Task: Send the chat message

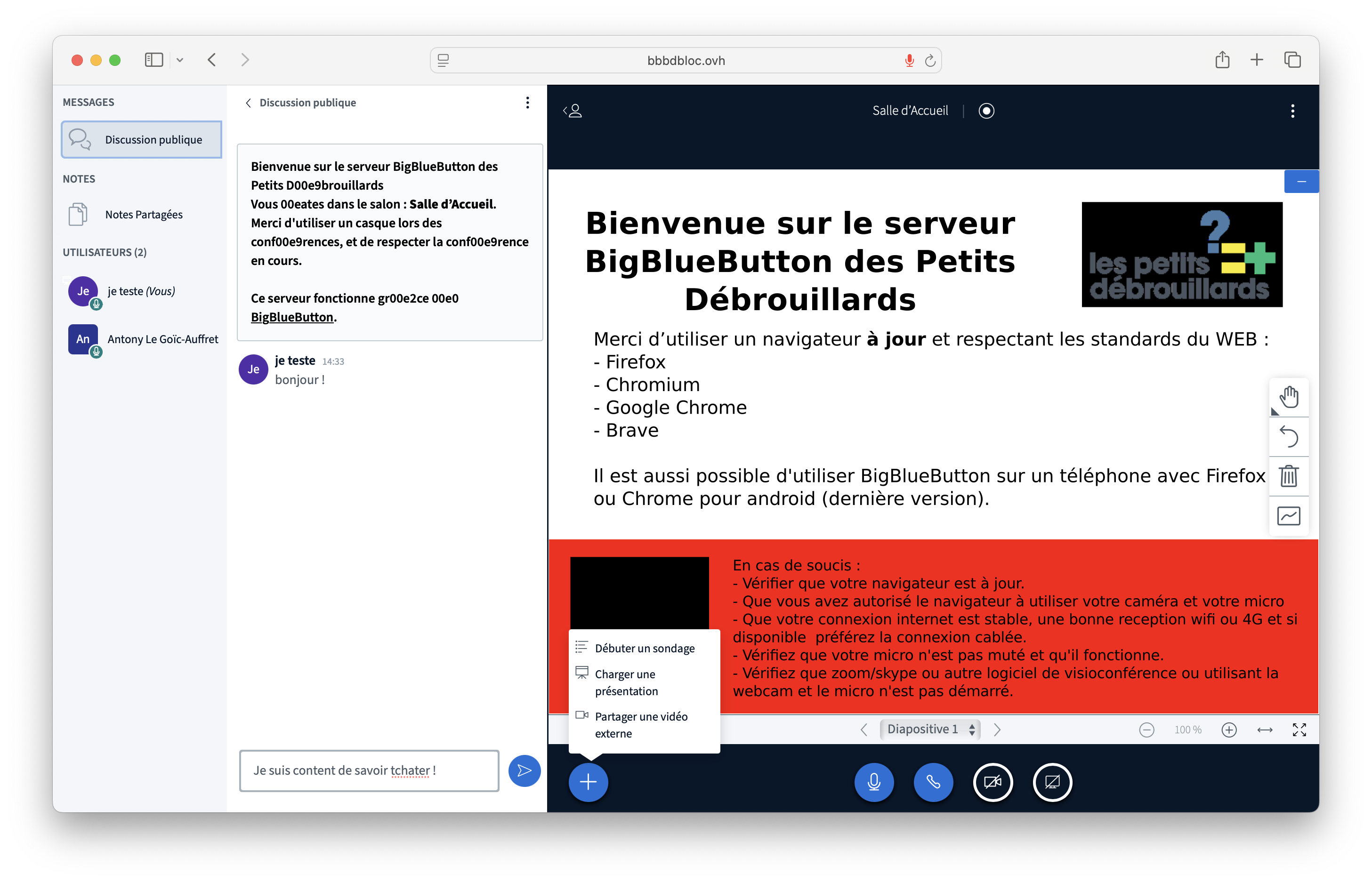Action: (524, 771)
